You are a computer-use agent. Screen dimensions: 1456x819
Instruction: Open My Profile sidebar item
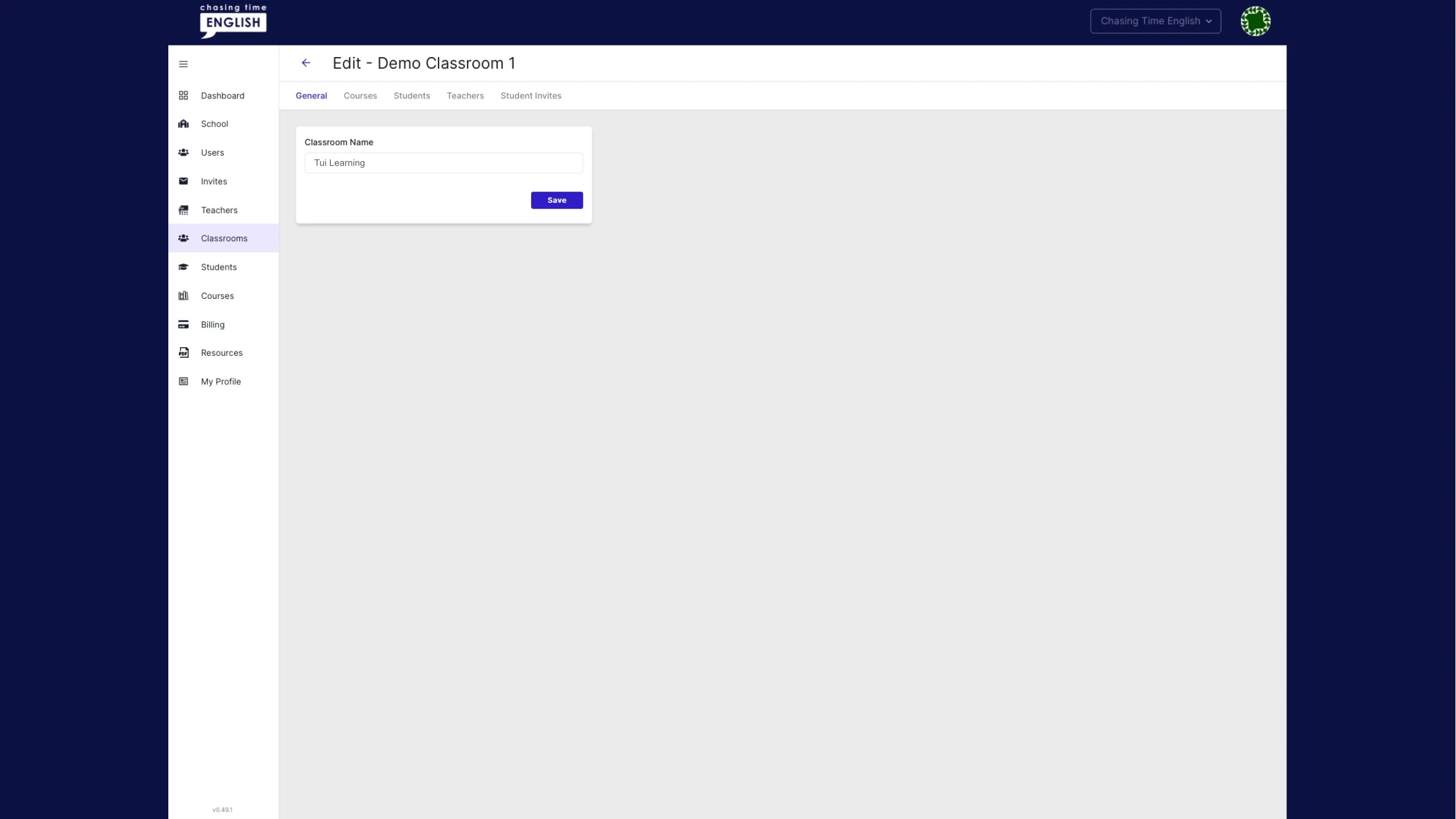(221, 382)
